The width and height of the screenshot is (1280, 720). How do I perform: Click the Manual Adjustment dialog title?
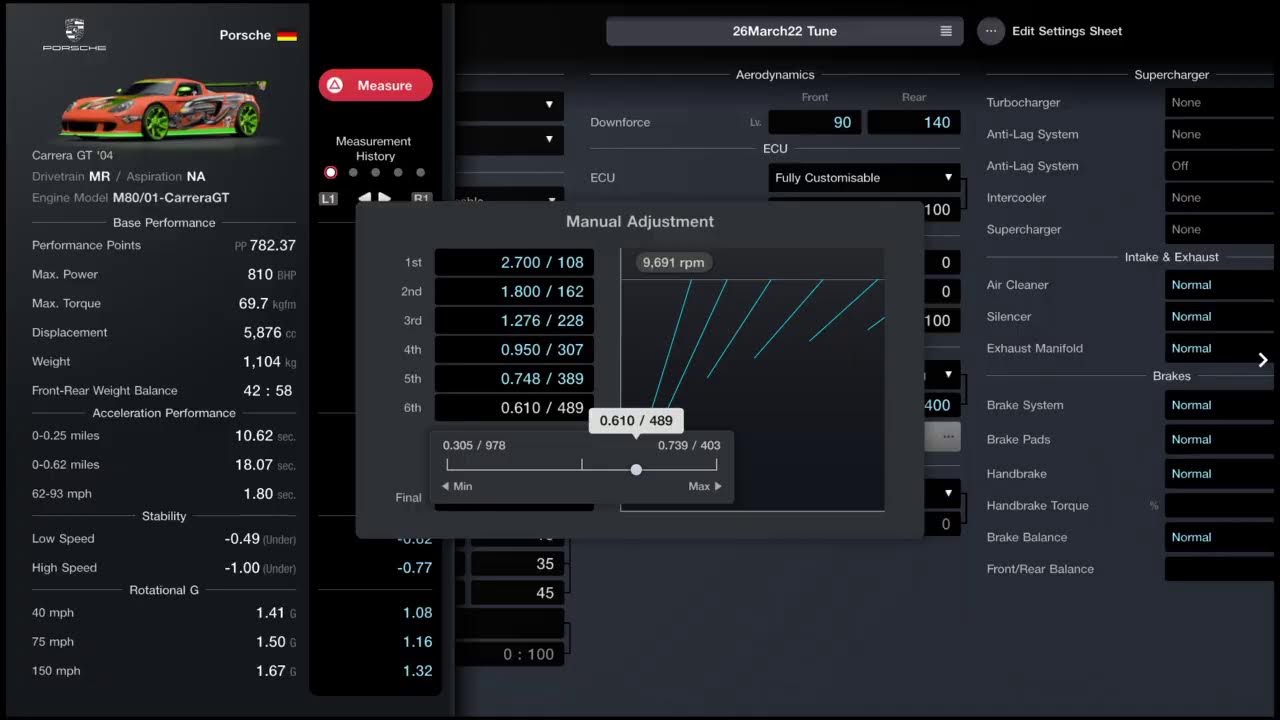coord(640,221)
